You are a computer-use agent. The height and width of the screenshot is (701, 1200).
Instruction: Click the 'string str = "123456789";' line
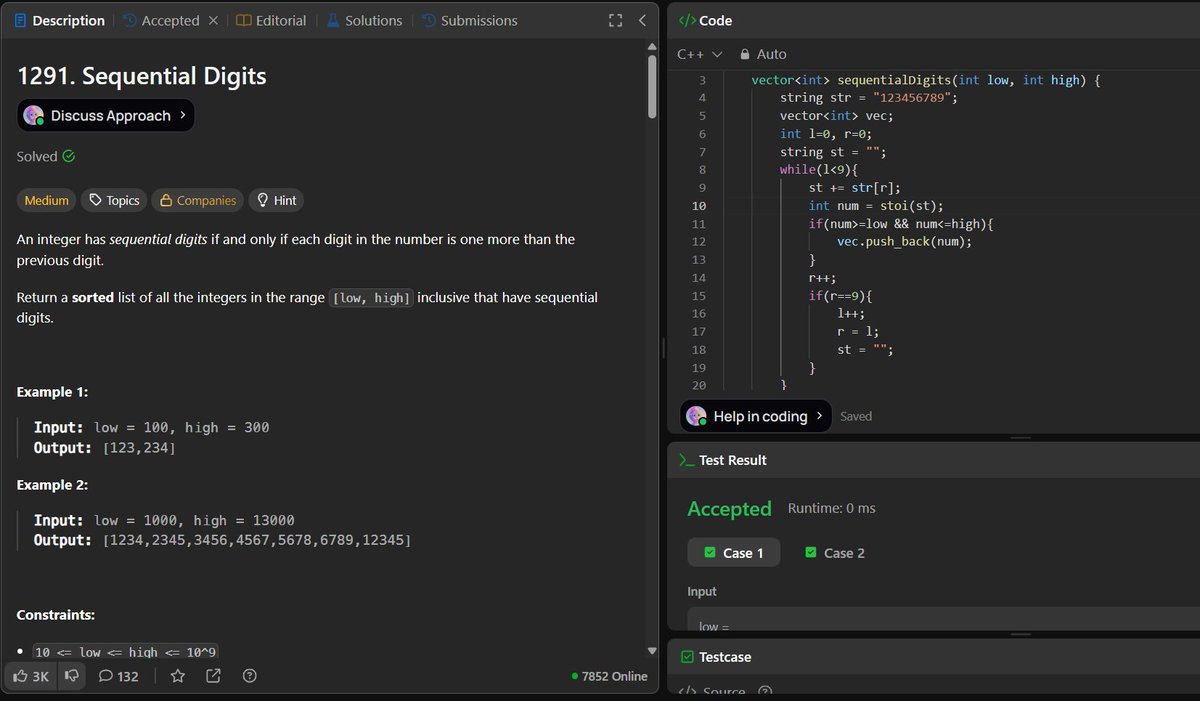868,98
